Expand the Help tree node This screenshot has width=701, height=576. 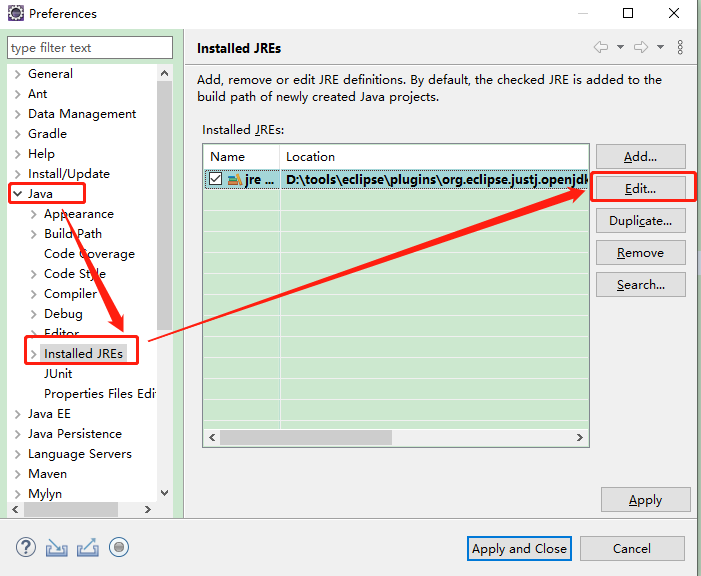pos(17,154)
